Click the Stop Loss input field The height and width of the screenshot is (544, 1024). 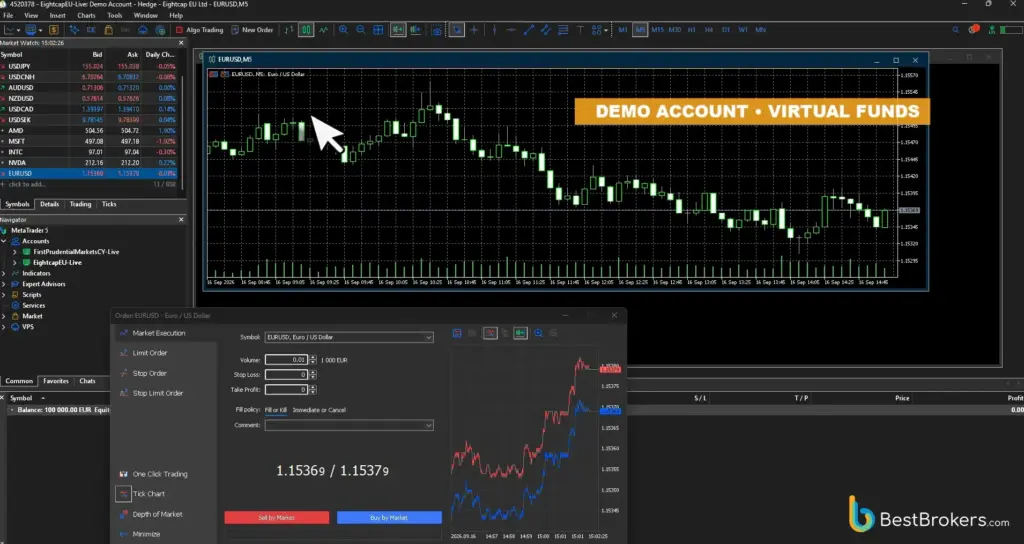(286, 375)
